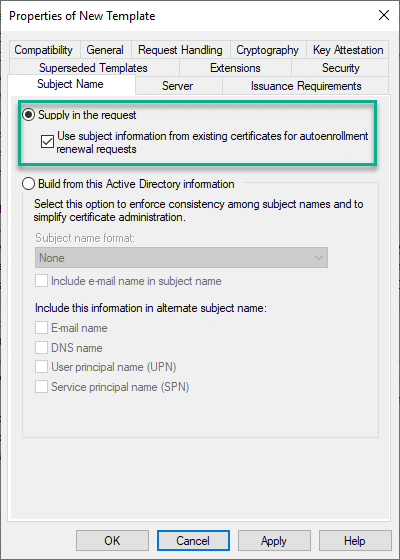Screen dimensions: 400x560
Task: Toggle Include e-mail name in subject name
Action: pos(41,281)
